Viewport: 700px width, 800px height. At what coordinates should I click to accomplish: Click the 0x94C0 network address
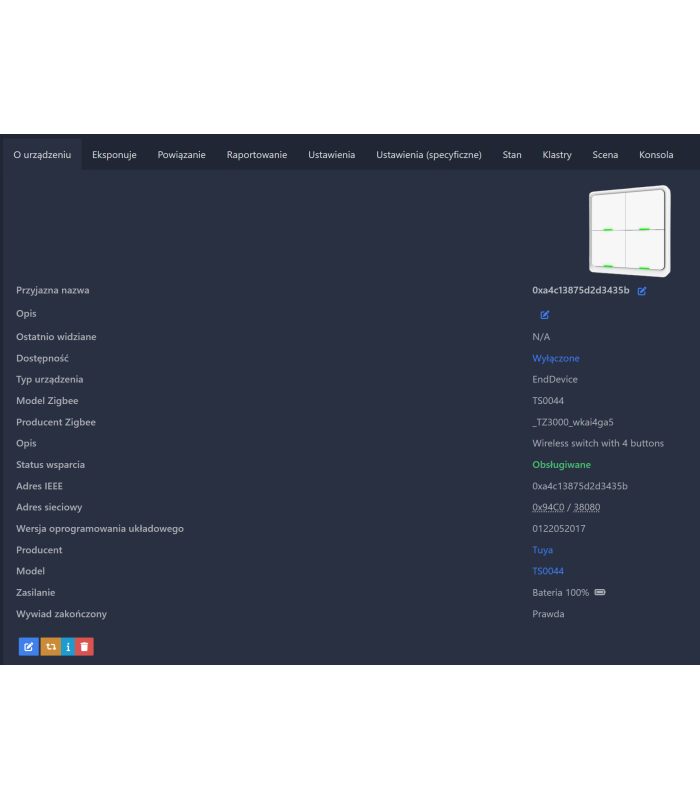548,507
